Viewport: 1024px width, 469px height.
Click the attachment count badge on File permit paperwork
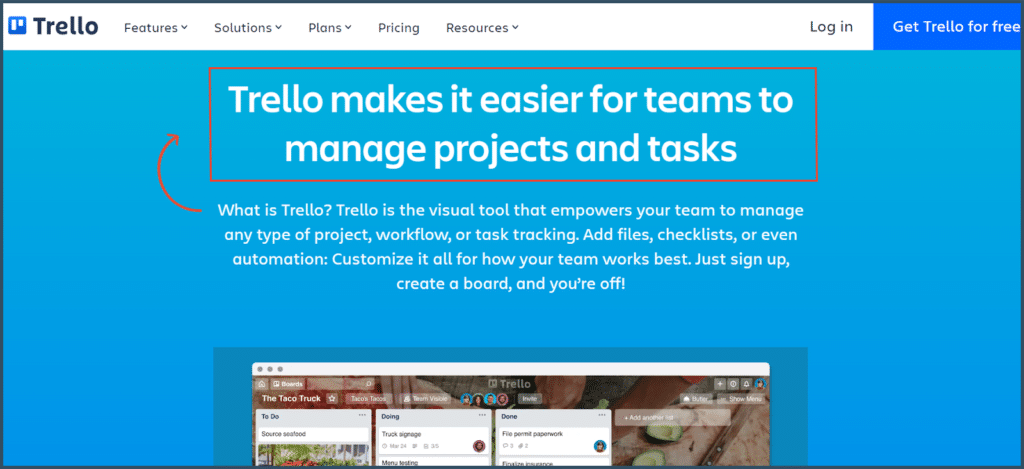pyautogui.click(x=524, y=446)
